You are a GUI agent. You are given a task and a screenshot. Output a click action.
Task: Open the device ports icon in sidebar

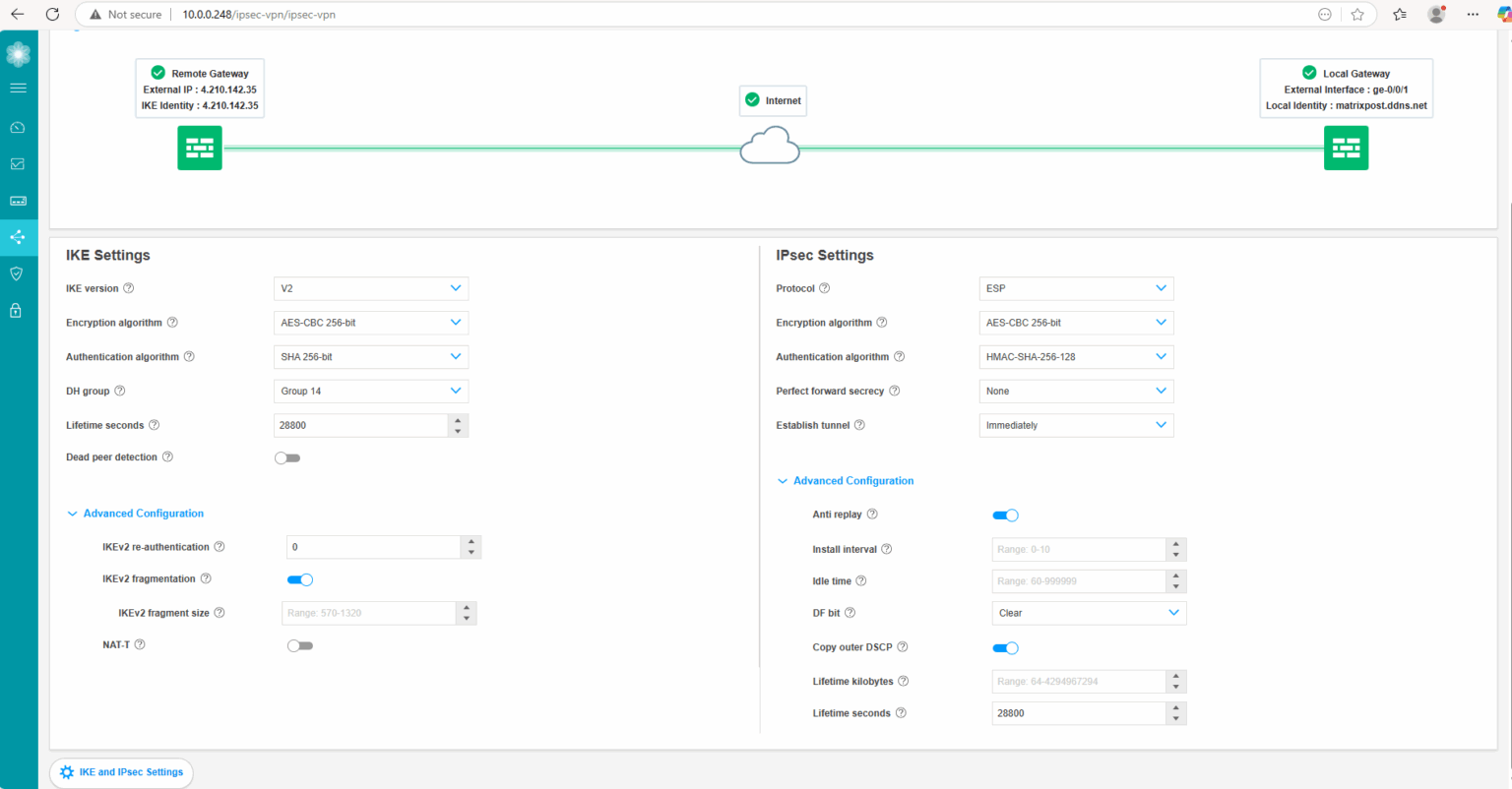18,200
